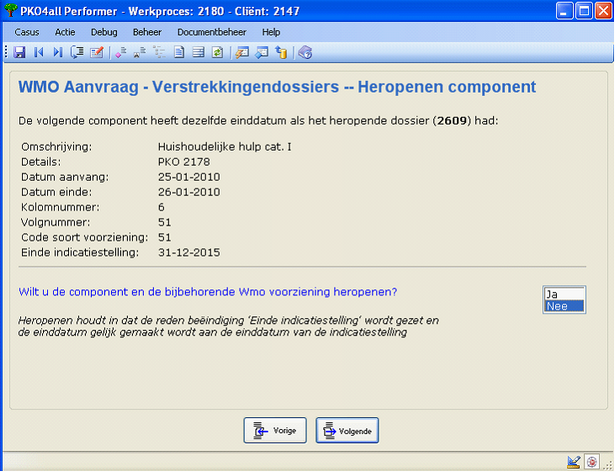Open the Actie menu
Viewport: 615px width, 472px height.
pos(65,32)
